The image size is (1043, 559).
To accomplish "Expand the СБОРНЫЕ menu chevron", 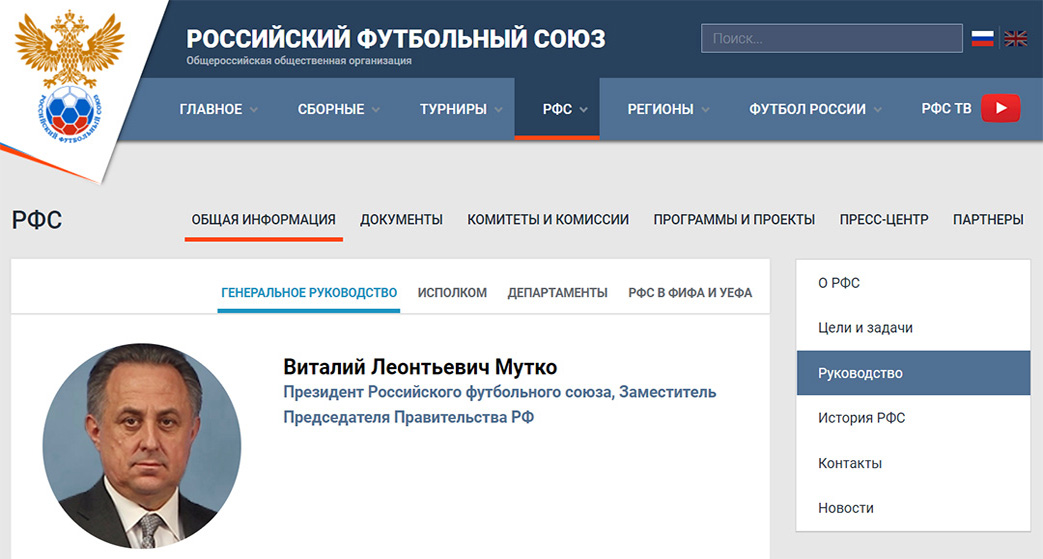I will (x=376, y=110).
